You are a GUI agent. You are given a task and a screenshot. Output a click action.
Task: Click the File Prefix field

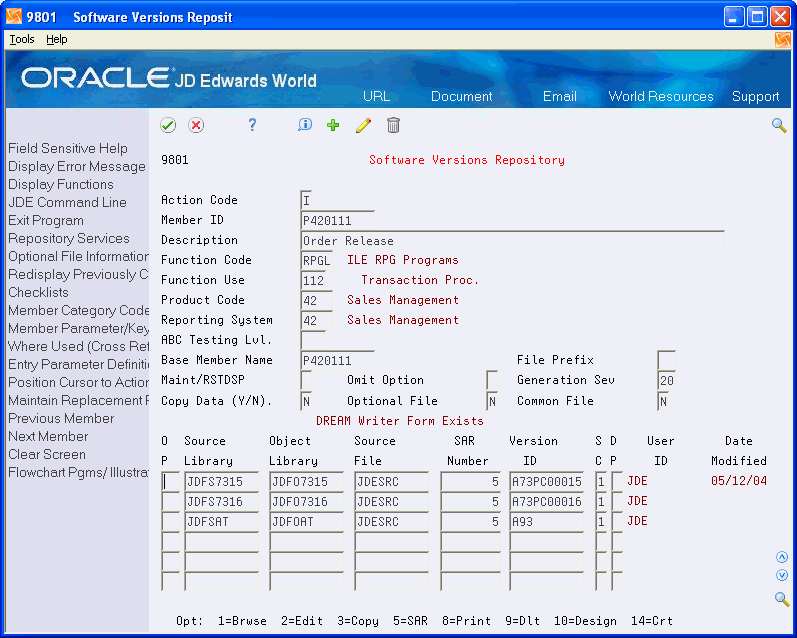click(x=666, y=360)
